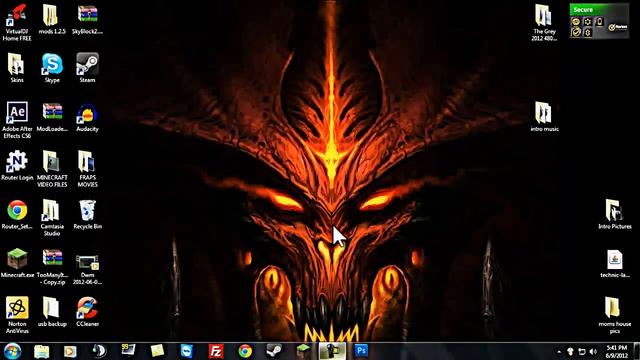Screen dimensions: 640x360
Task: Open the volume control in system tray
Action: [x=593, y=351]
